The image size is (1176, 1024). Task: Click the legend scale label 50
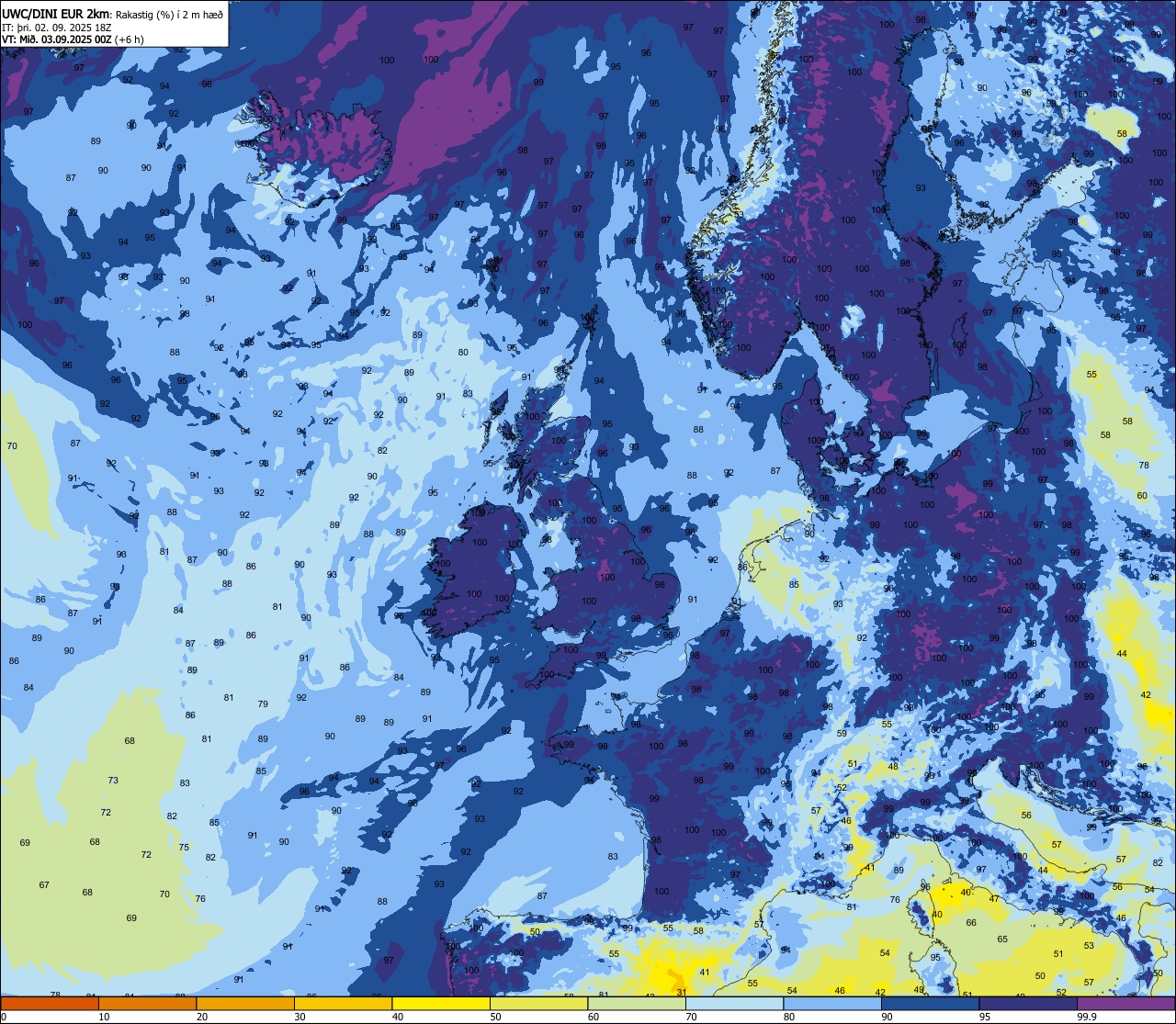(x=495, y=1017)
